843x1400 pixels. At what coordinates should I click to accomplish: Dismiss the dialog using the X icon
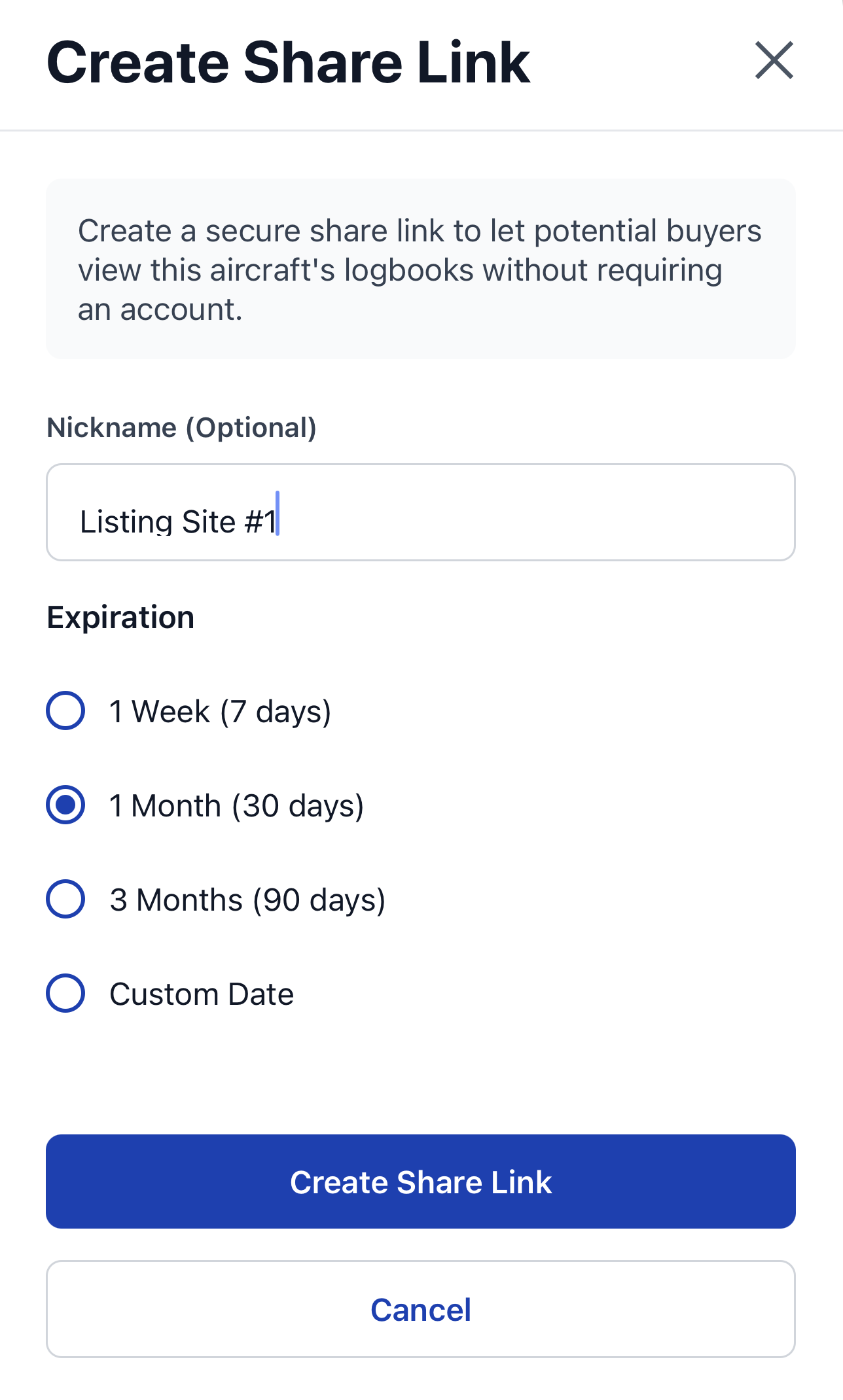click(x=774, y=61)
